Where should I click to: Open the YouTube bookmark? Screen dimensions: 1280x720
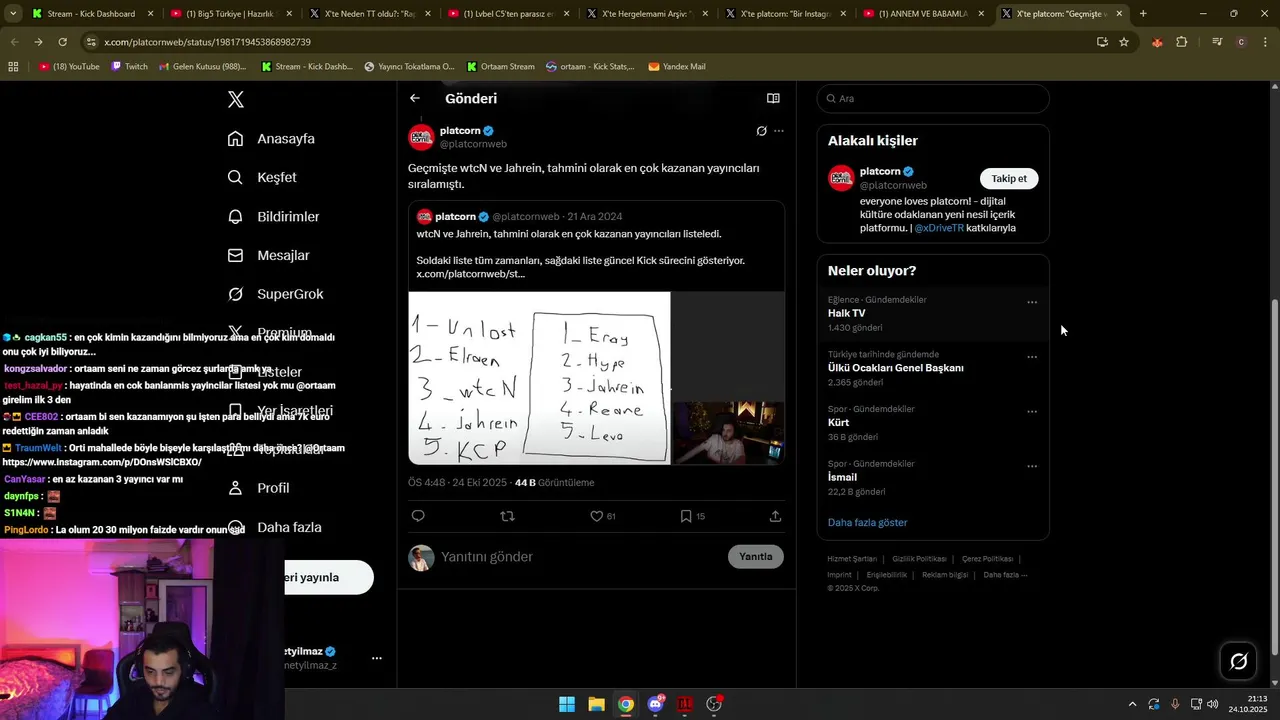tap(69, 66)
